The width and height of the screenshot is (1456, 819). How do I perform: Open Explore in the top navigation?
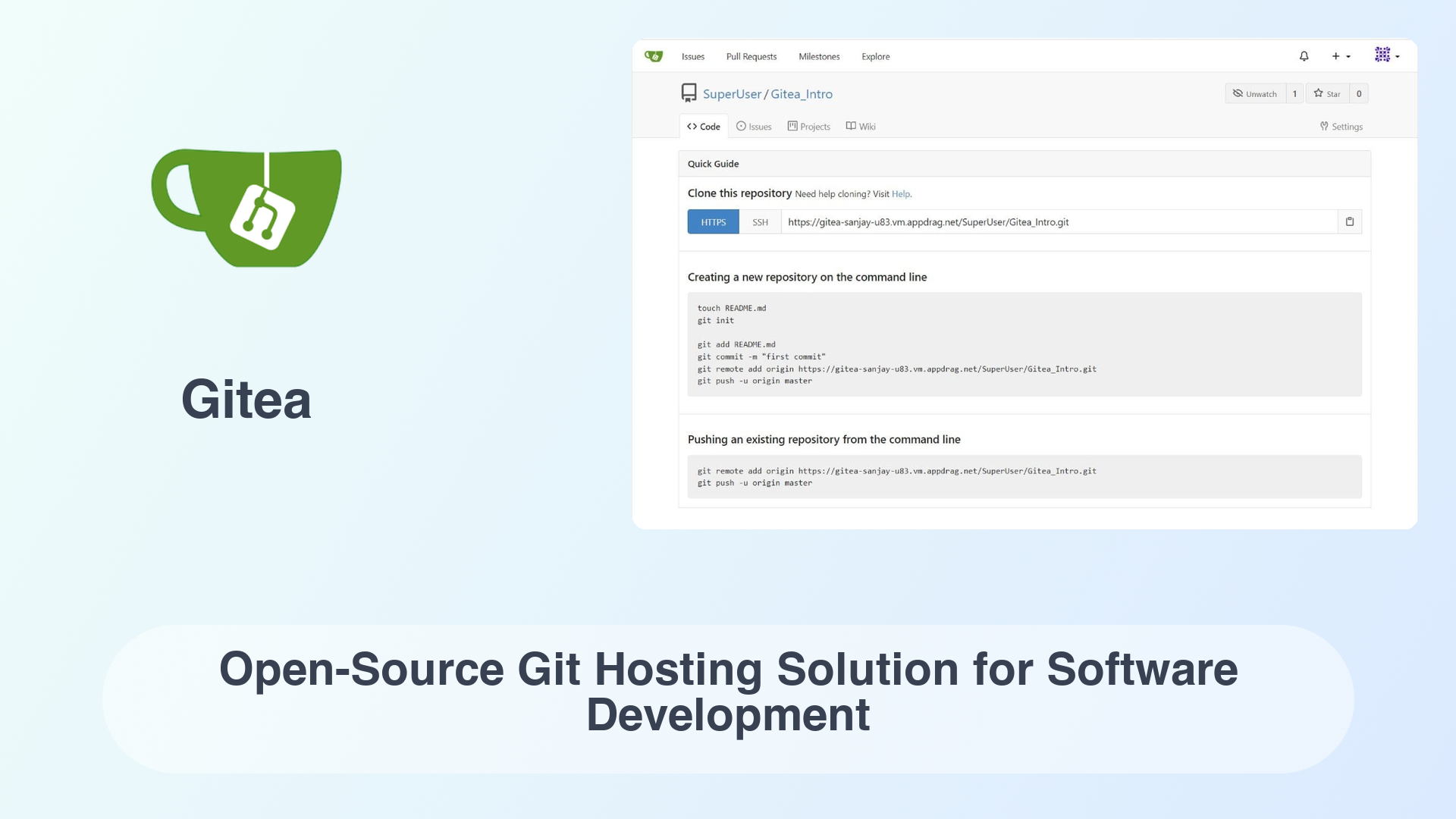pos(876,57)
